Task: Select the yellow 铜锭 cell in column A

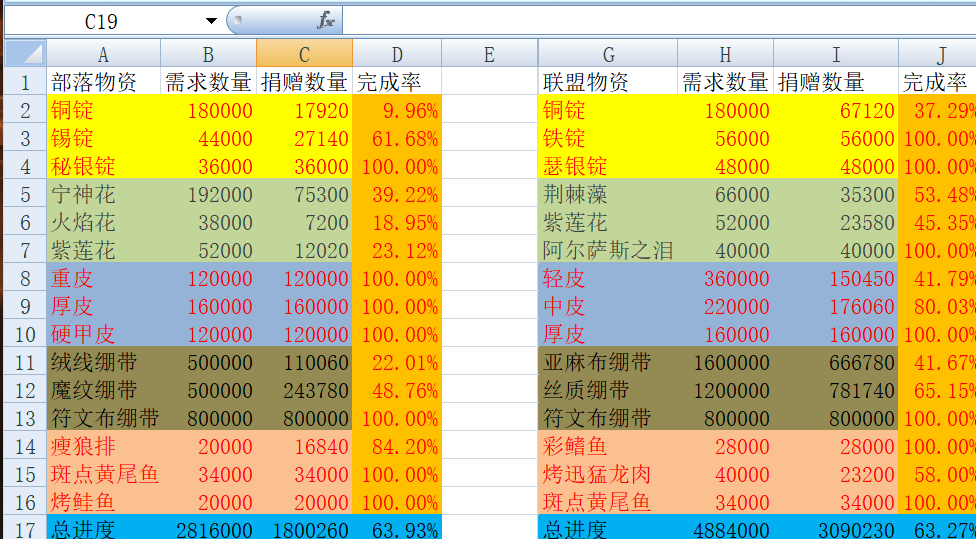Action: pyautogui.click(x=103, y=110)
